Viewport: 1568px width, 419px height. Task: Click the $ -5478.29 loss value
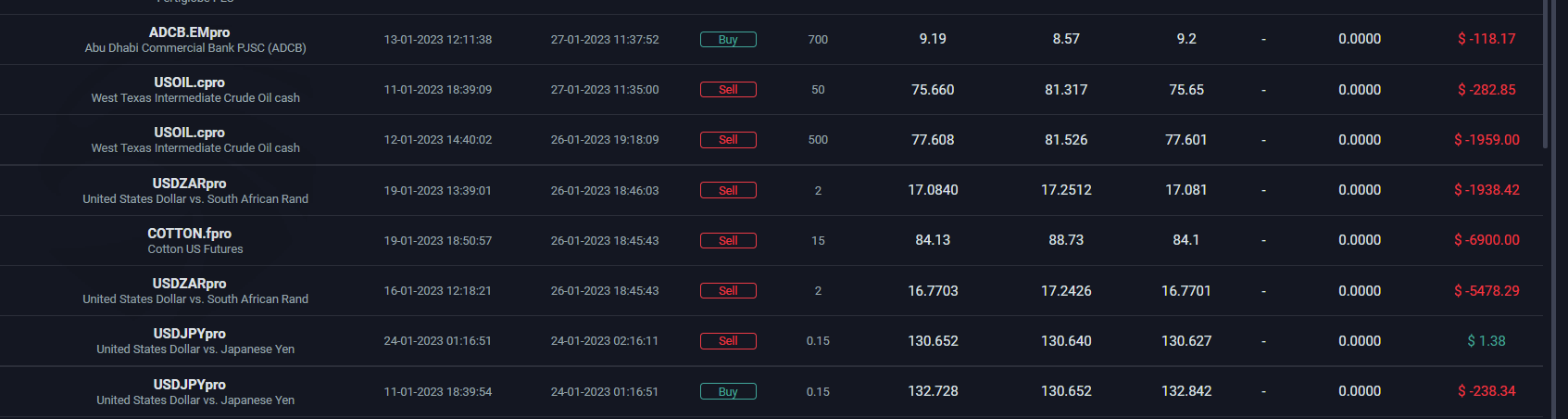tap(1486, 291)
